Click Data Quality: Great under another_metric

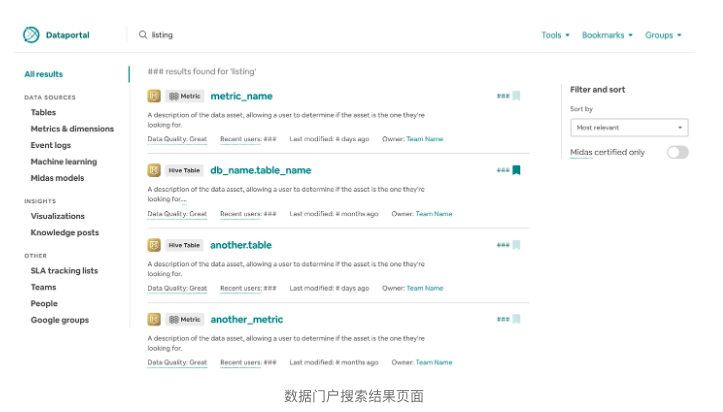point(177,362)
